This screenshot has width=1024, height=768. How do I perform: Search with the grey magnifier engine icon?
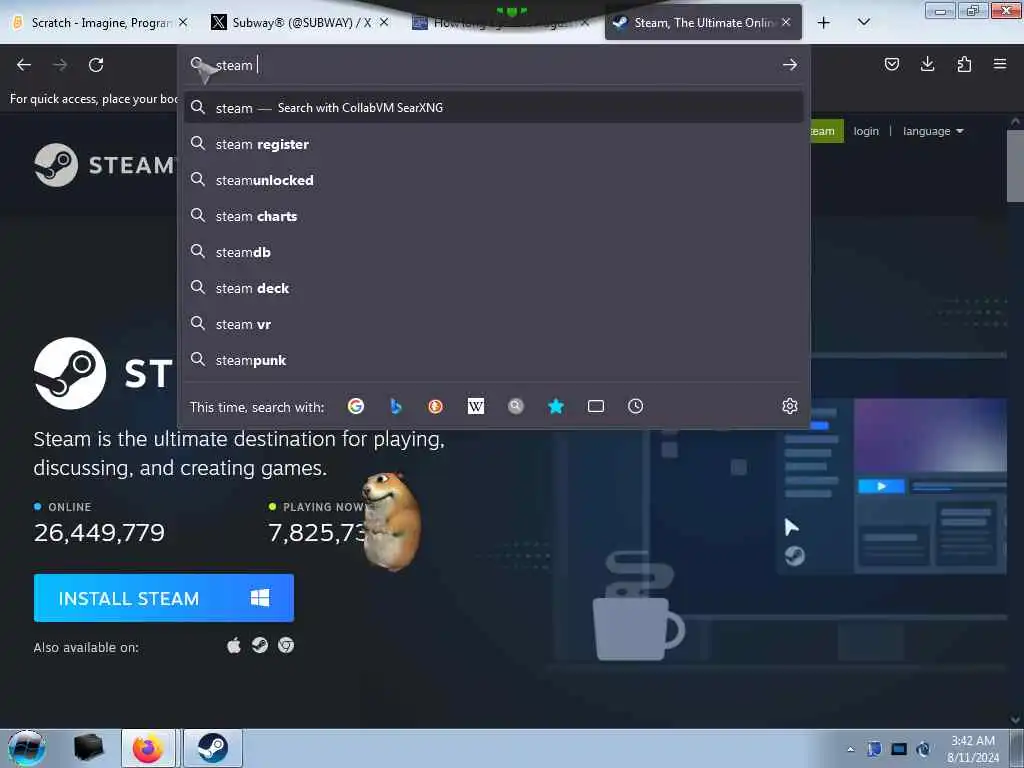516,406
